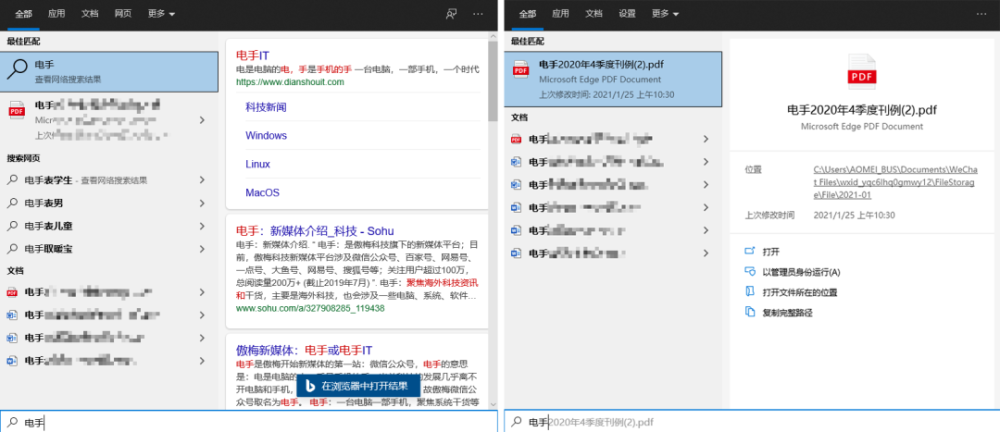The width and height of the screenshot is (1000, 432).
Task: Click the magnifier icon beside 电手 best match
Action: coord(17,69)
